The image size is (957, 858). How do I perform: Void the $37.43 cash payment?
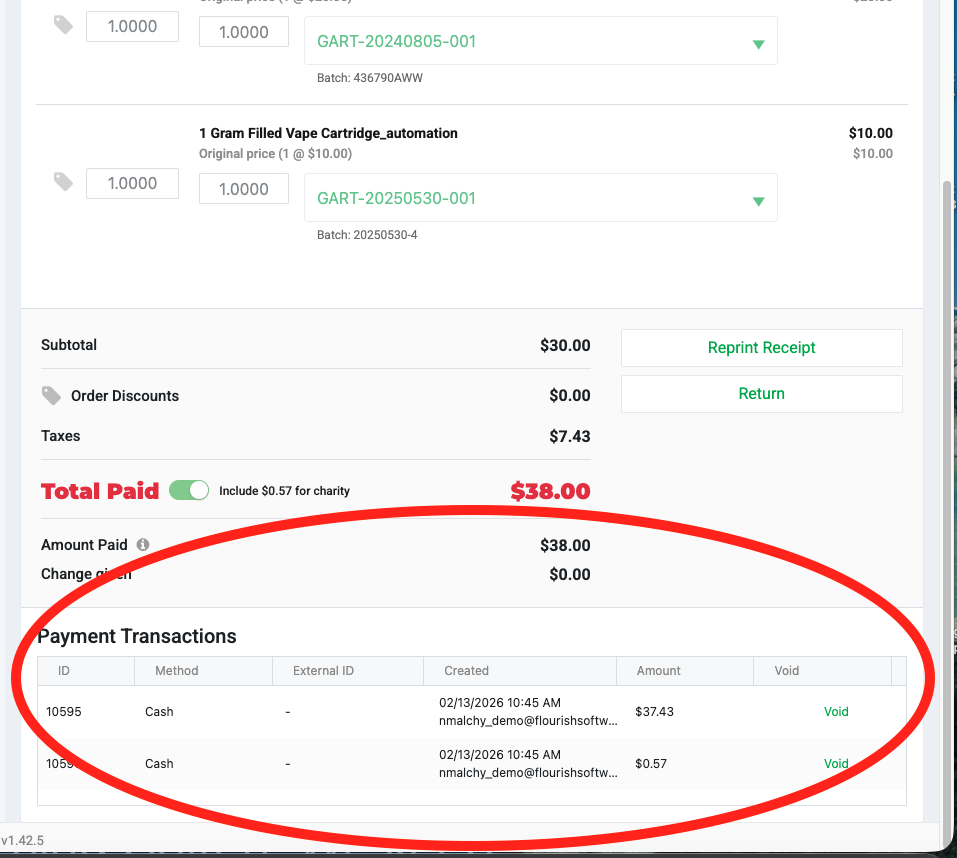[x=836, y=711]
